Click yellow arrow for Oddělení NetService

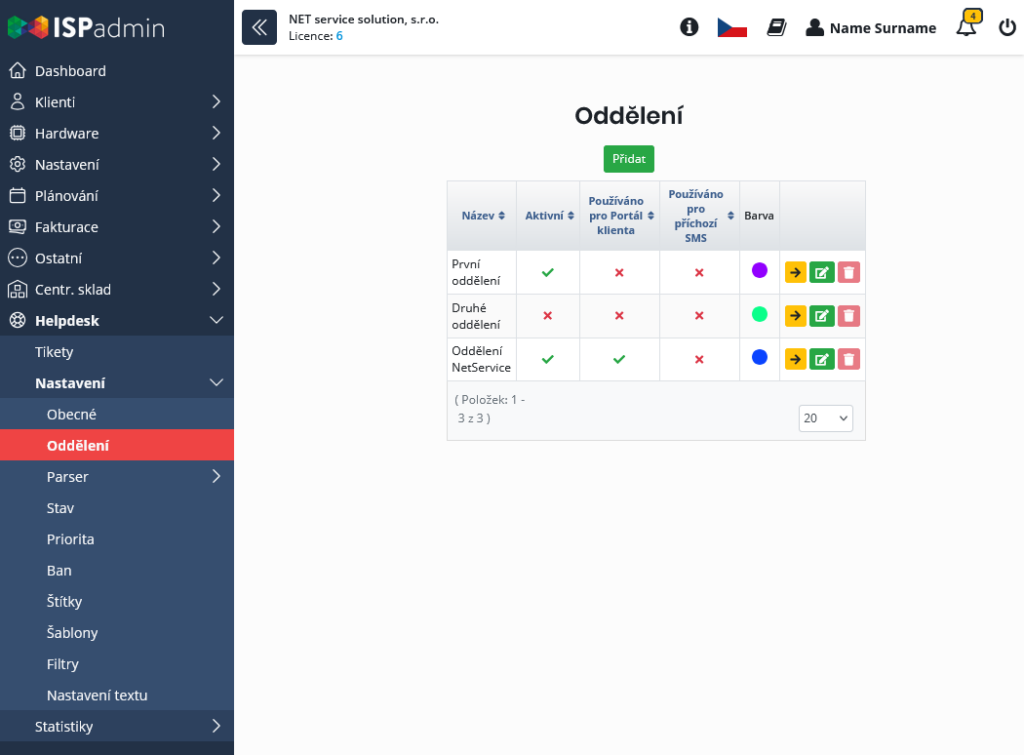(x=795, y=359)
